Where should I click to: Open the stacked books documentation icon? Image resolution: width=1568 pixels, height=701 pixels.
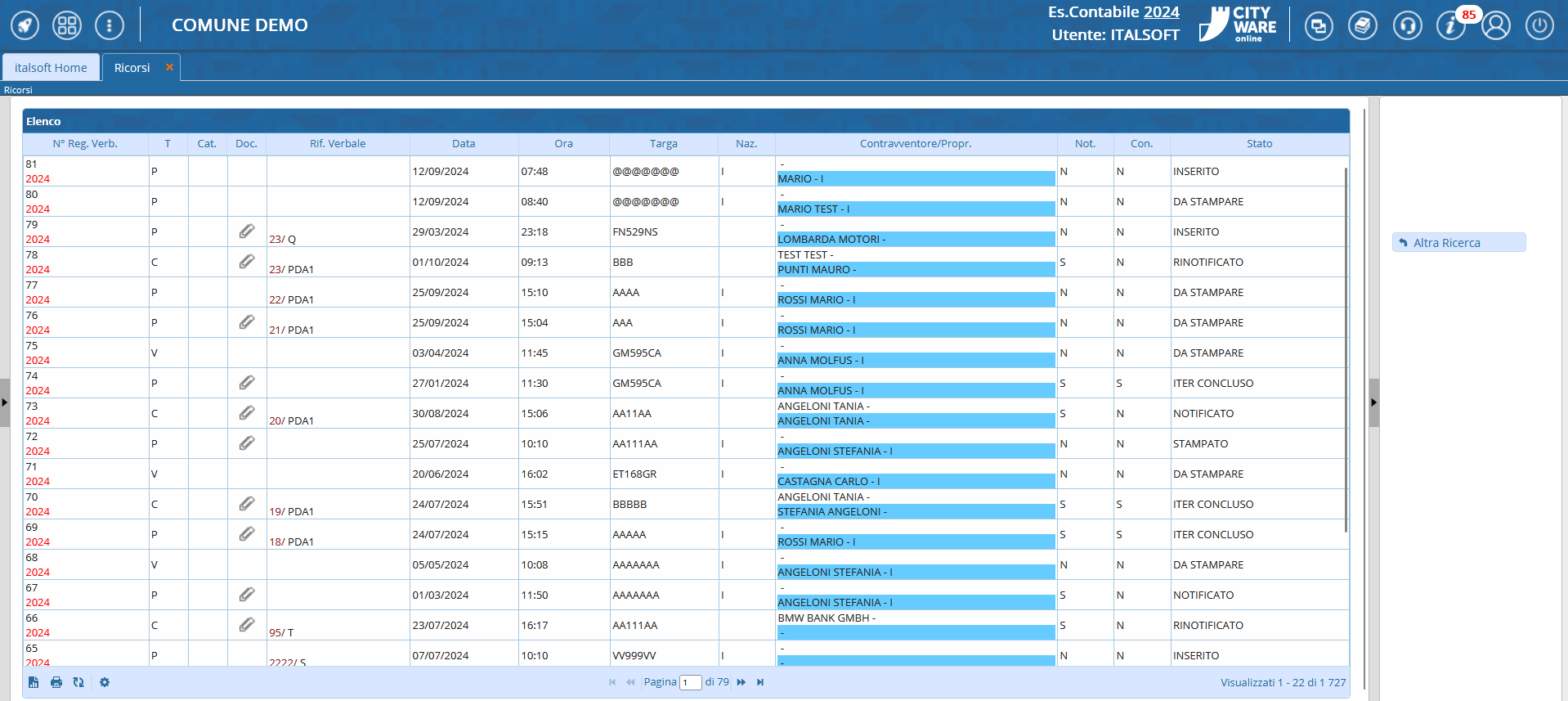pyautogui.click(x=1362, y=26)
